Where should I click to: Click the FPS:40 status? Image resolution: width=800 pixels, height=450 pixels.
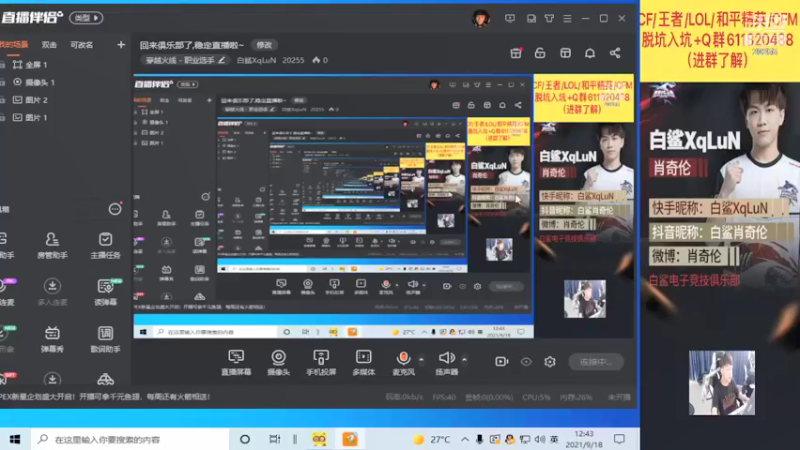tap(444, 396)
